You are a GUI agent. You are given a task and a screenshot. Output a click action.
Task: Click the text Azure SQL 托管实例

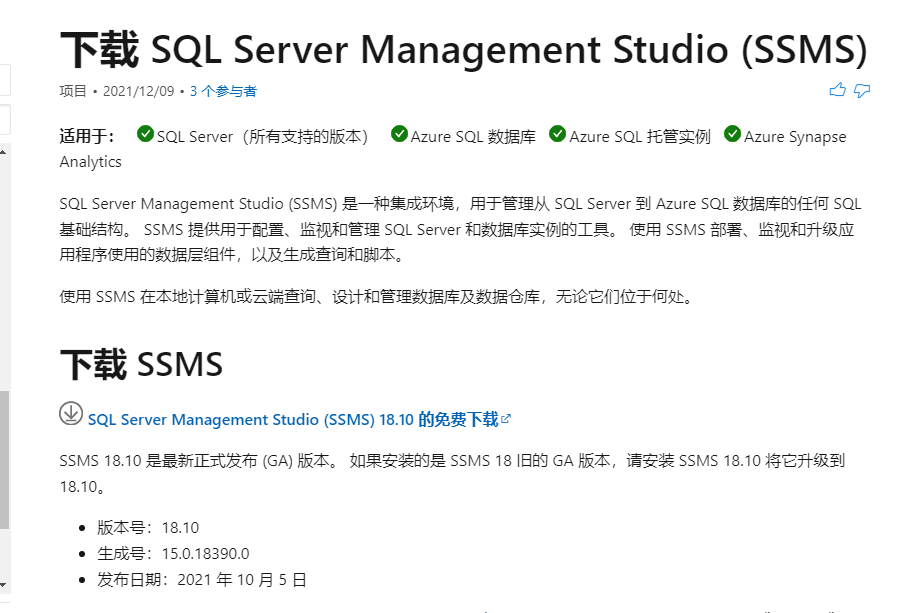pos(640,137)
